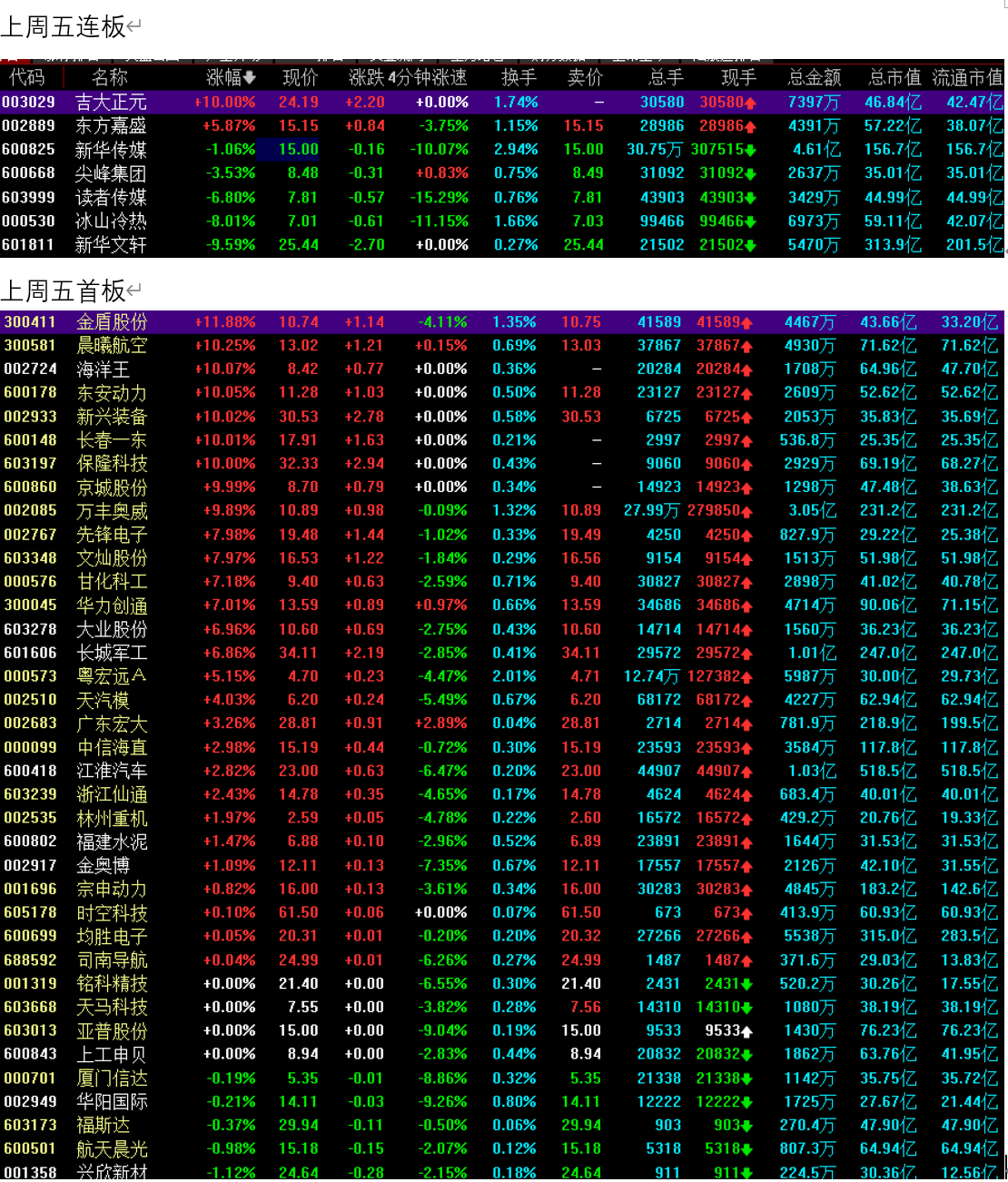This screenshot has height=1182, width=1008.
Task: Sort by the 现价 column header
Action: (x=301, y=77)
